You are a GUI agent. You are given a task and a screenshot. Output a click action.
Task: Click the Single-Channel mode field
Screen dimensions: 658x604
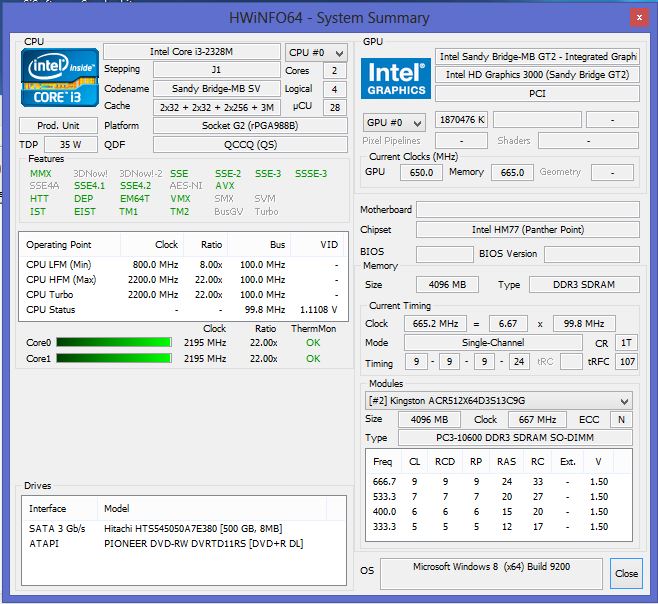493,343
